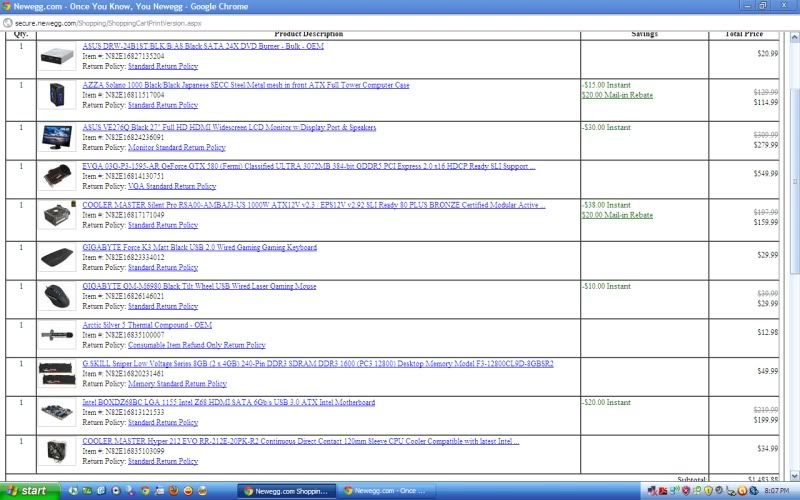Click the Gigabyte keyboard product thumbnail
Screen dimensions: 800x500
[57, 257]
